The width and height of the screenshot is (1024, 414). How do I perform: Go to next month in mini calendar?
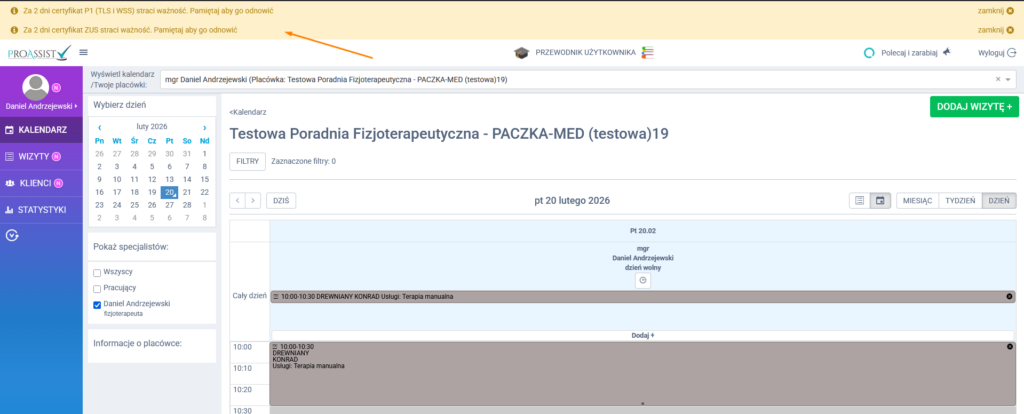[205, 127]
